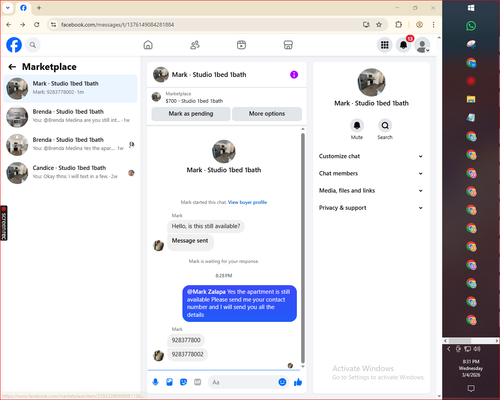The image size is (500, 400).
Task: Click the chat message scrollbar
Action: (x=303, y=248)
